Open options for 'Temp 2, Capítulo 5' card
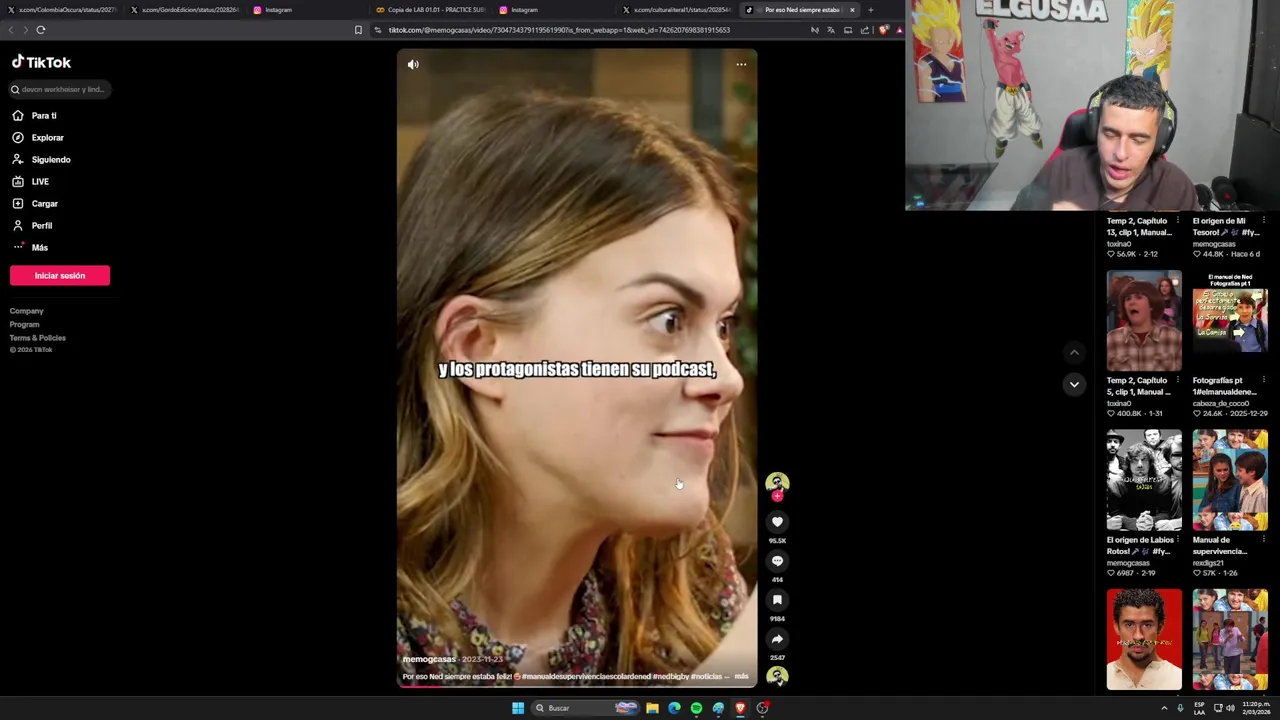Viewport: 1280px width, 720px height. tap(1177, 380)
